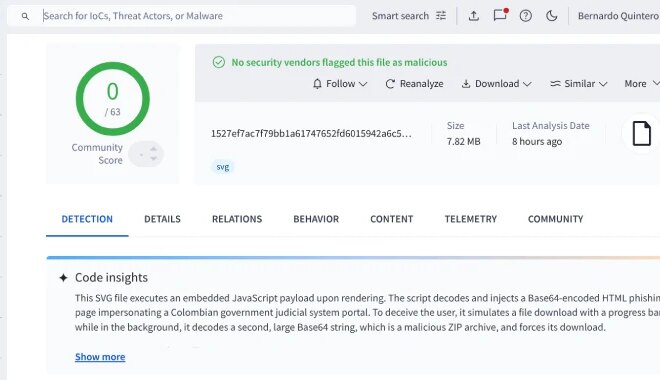
Task: Click the green check status icon
Action: coord(219,63)
